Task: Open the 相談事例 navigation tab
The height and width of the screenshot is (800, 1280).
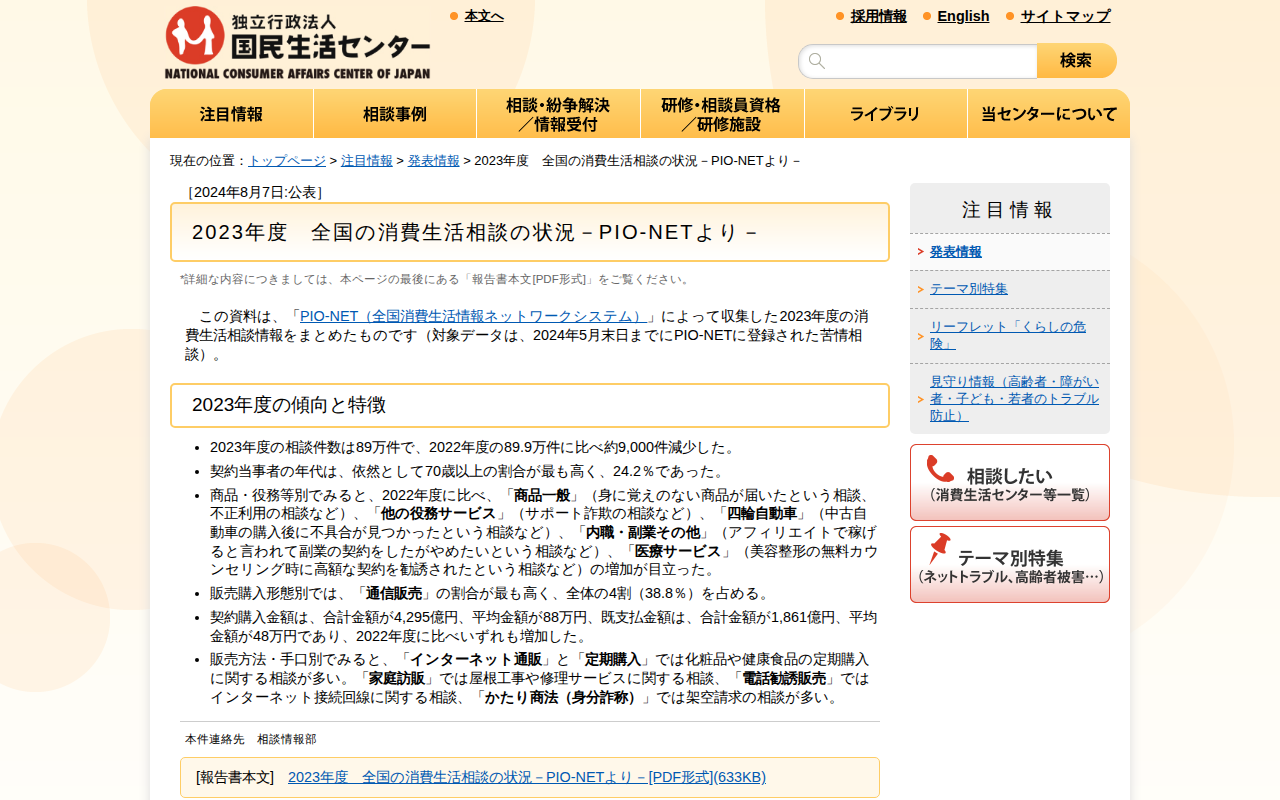Action: coord(395,114)
